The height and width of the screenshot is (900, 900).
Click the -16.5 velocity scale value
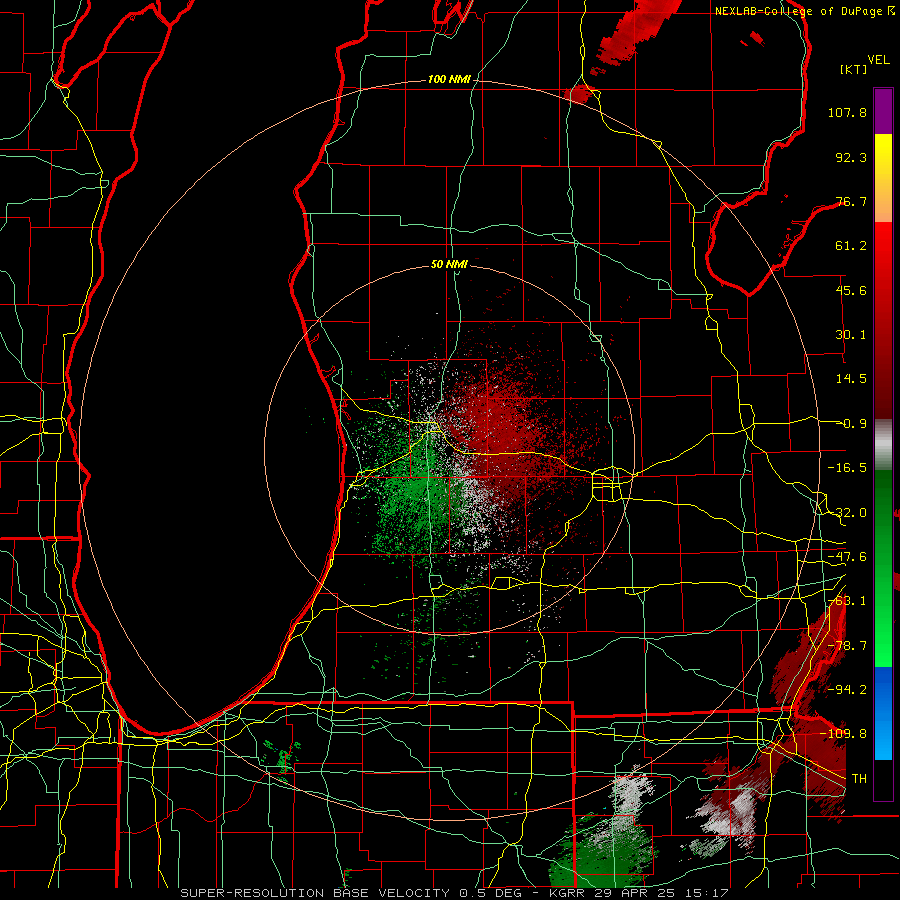click(x=847, y=468)
